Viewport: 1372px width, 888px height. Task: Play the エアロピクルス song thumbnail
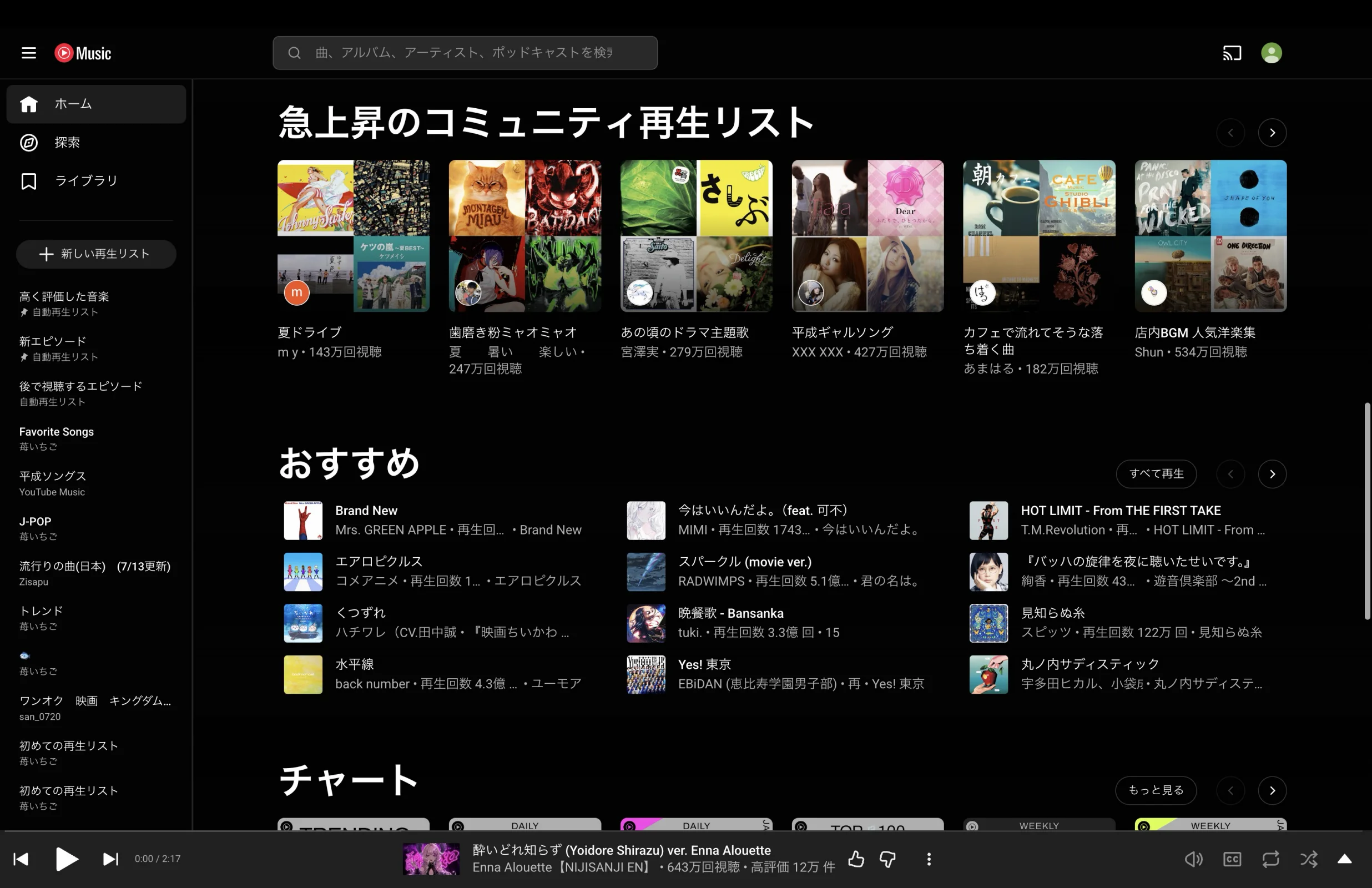(303, 572)
